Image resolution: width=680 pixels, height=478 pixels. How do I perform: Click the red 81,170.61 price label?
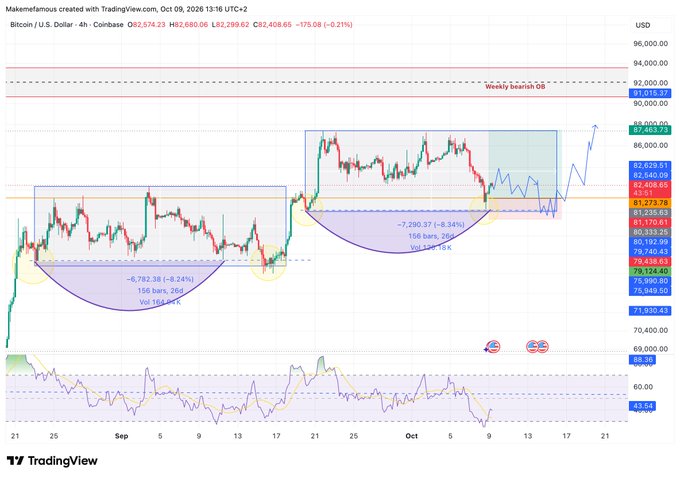click(x=650, y=222)
